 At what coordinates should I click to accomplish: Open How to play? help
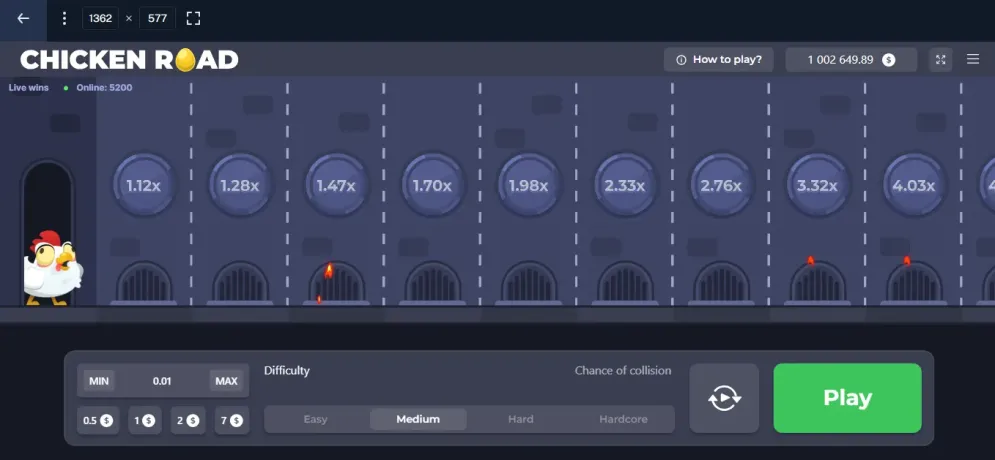pyautogui.click(x=718, y=60)
